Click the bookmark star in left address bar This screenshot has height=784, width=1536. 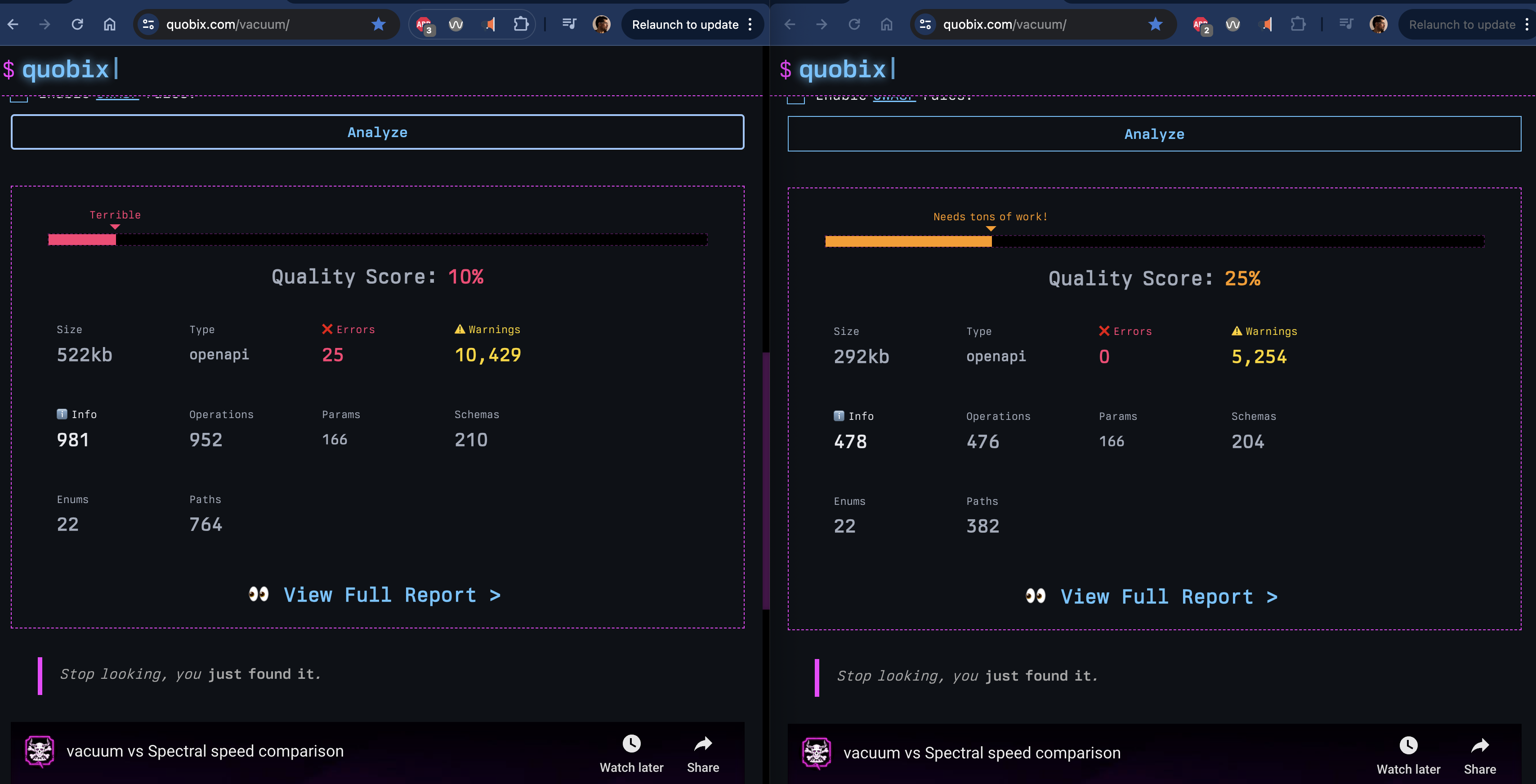(x=378, y=24)
